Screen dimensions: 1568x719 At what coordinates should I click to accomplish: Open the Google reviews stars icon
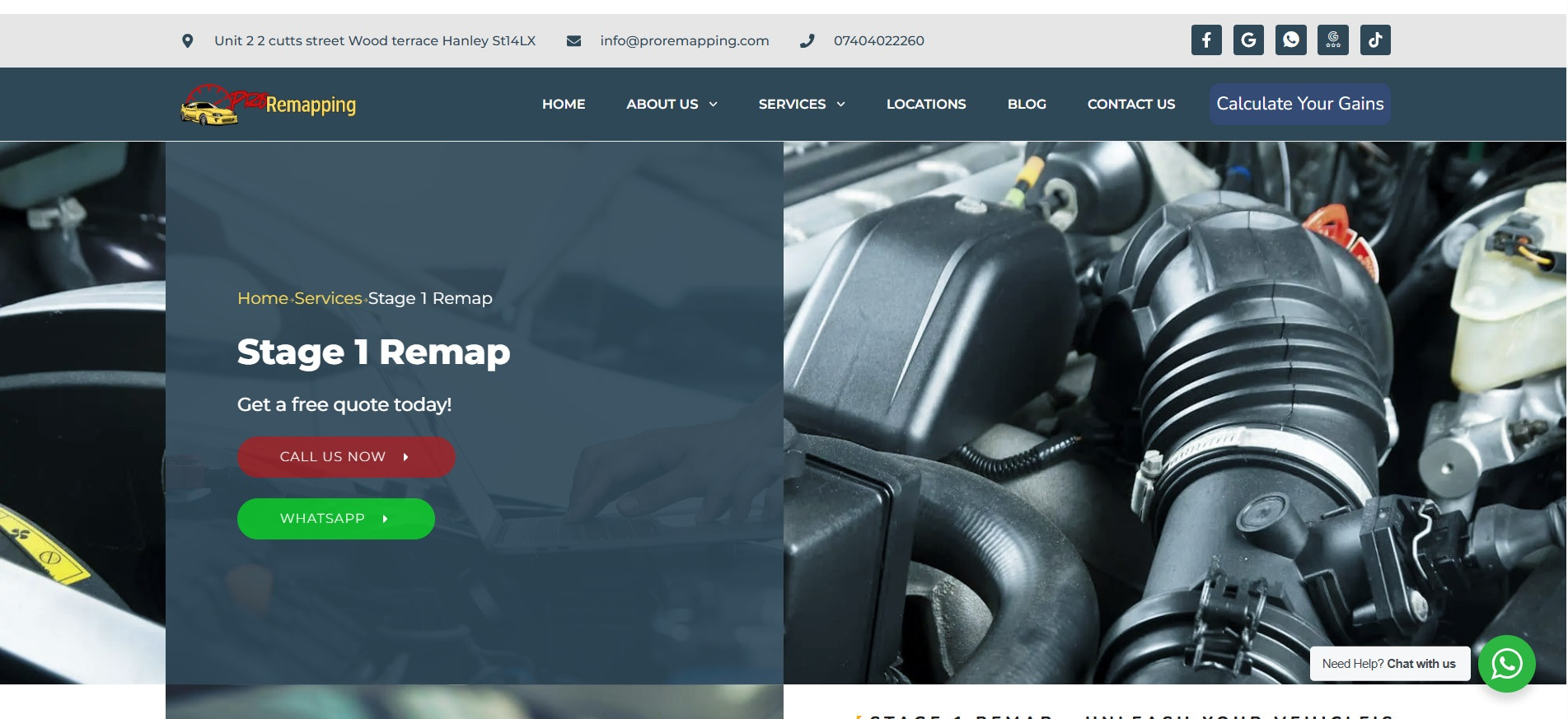coord(1332,40)
